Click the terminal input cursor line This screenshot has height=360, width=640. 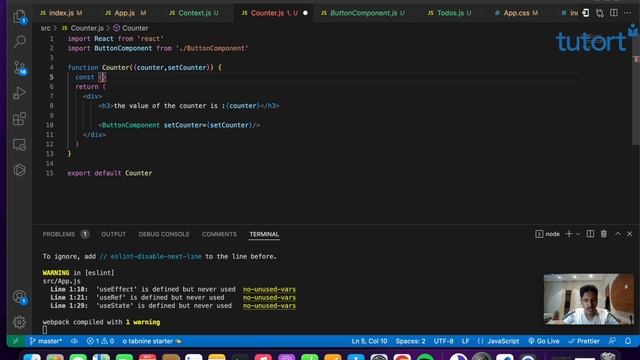pyautogui.click(x=44, y=330)
